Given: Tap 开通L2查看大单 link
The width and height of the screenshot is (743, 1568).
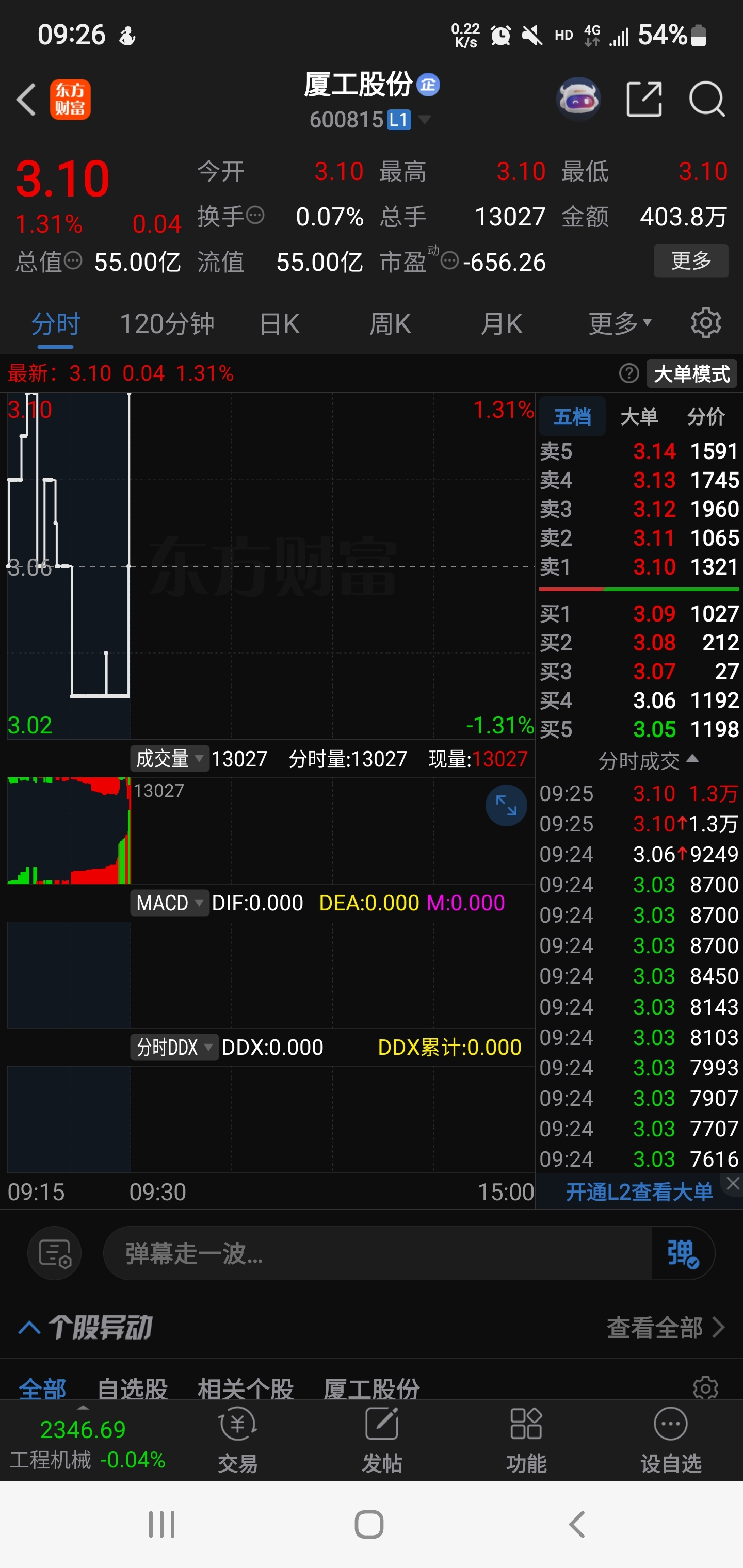Looking at the screenshot, I should (x=639, y=1191).
